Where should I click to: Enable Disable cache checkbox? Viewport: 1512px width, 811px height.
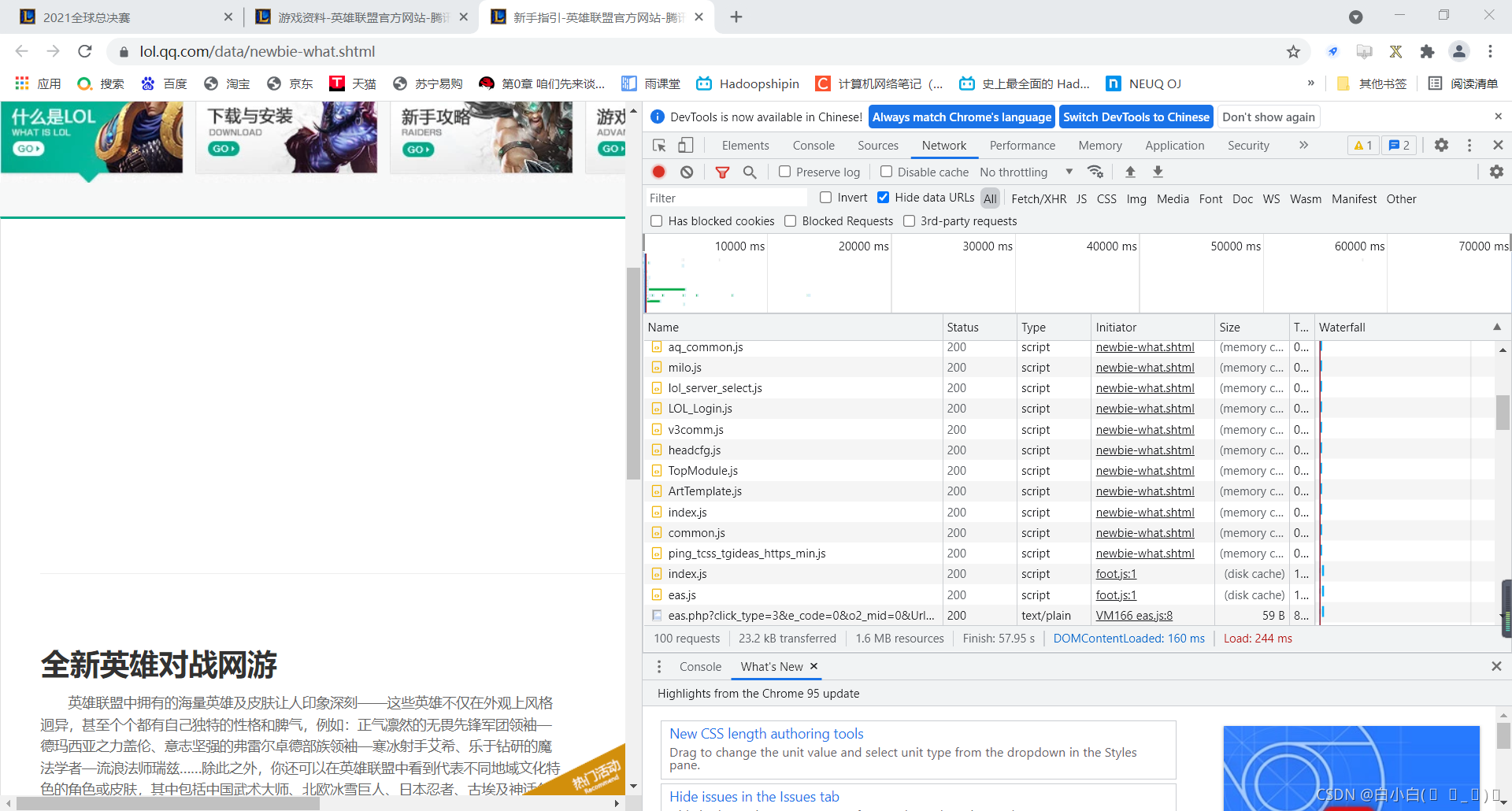(x=886, y=172)
